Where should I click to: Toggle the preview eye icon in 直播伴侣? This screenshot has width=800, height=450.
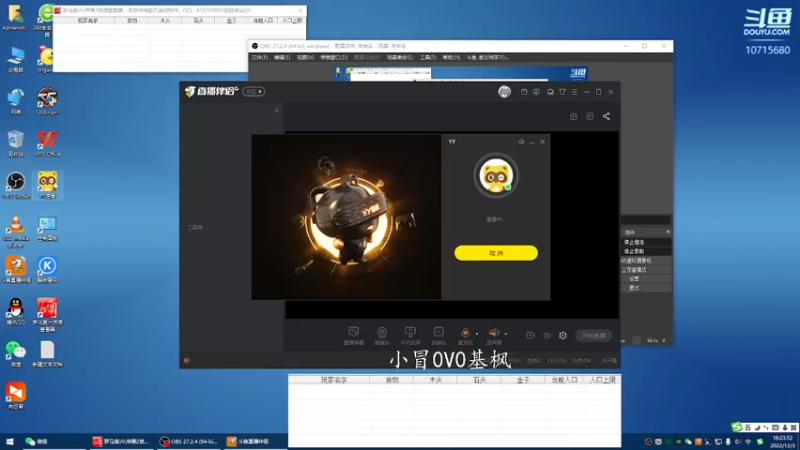(546, 335)
